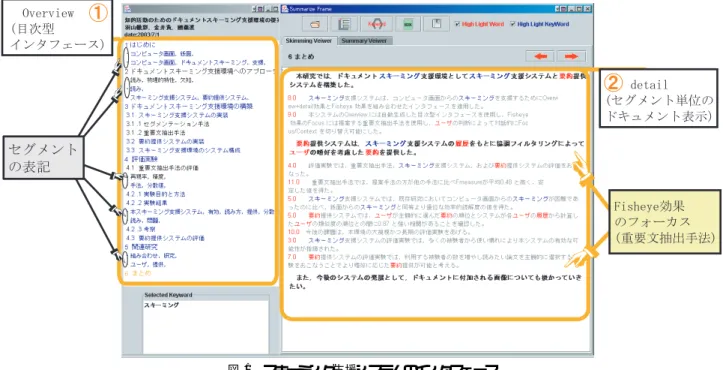Click segment keywords '読み、問題。'

click(144, 221)
